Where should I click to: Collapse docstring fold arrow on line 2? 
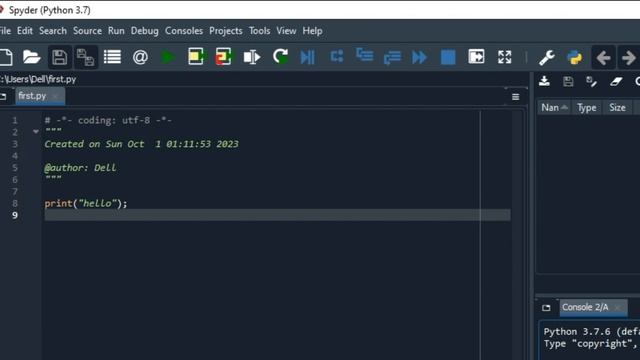coord(36,131)
